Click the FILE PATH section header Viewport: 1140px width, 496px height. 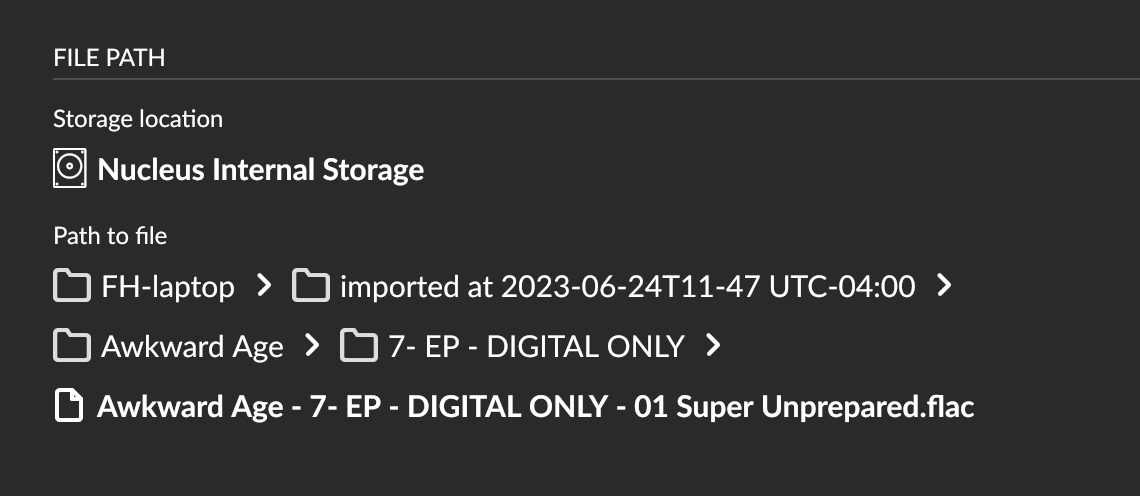coord(109,58)
